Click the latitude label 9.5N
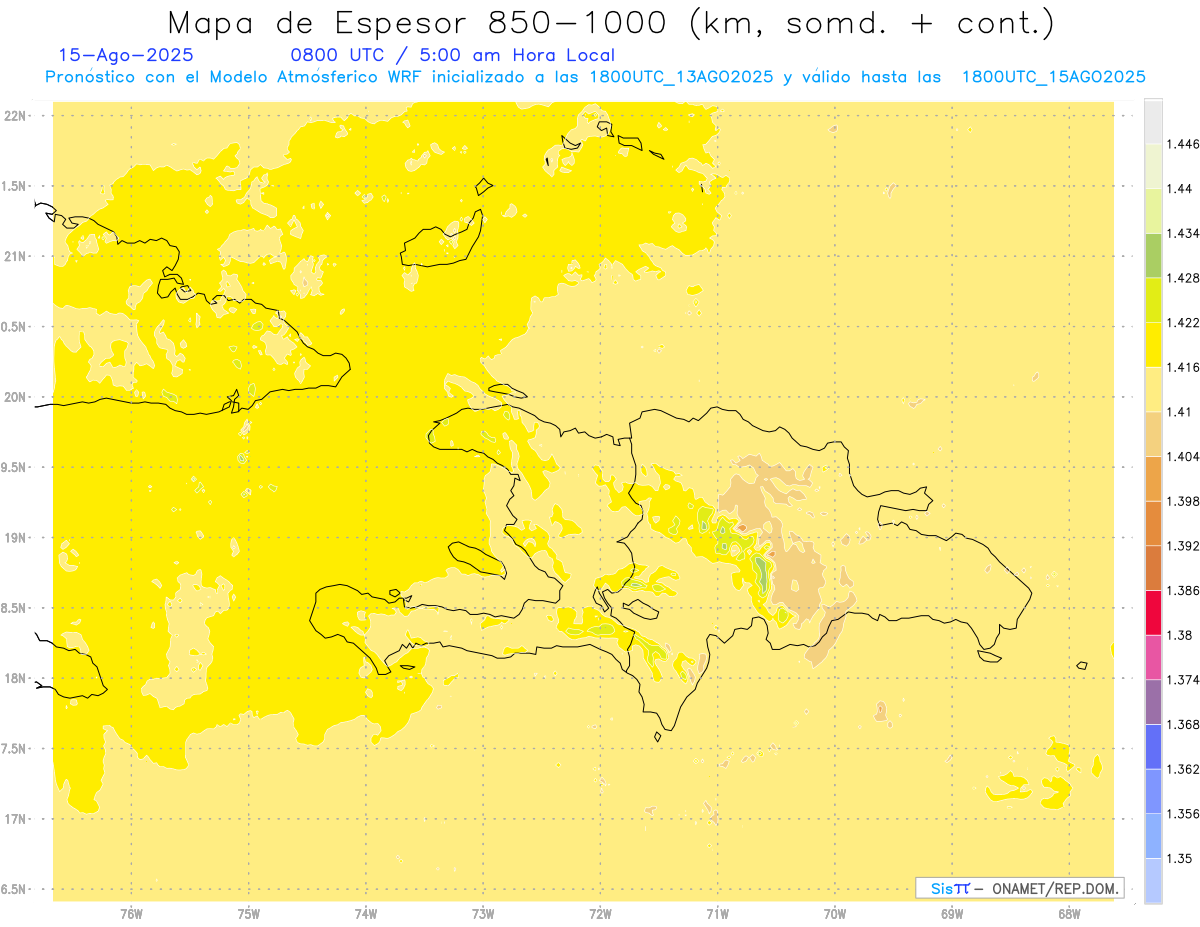The image size is (1200, 927). (x=15, y=468)
